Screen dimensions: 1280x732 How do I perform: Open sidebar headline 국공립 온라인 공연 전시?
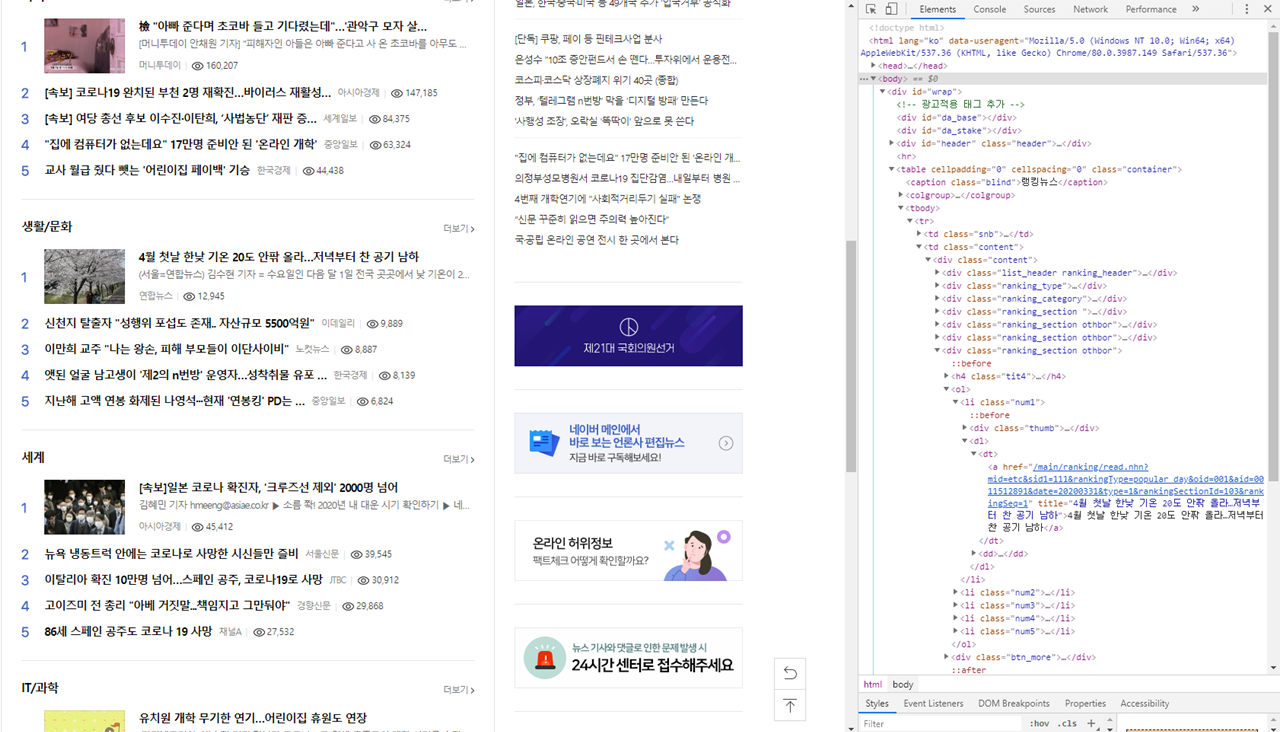pyautogui.click(x=596, y=240)
